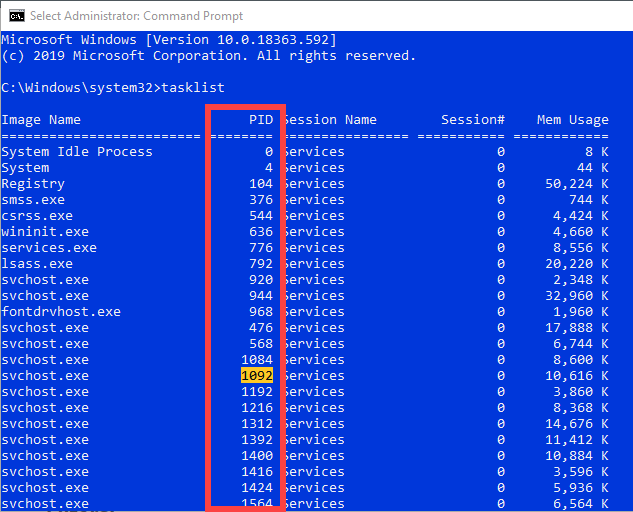633x512 pixels.
Task: Click memory usage value '8,600 K'
Action: coord(581,360)
